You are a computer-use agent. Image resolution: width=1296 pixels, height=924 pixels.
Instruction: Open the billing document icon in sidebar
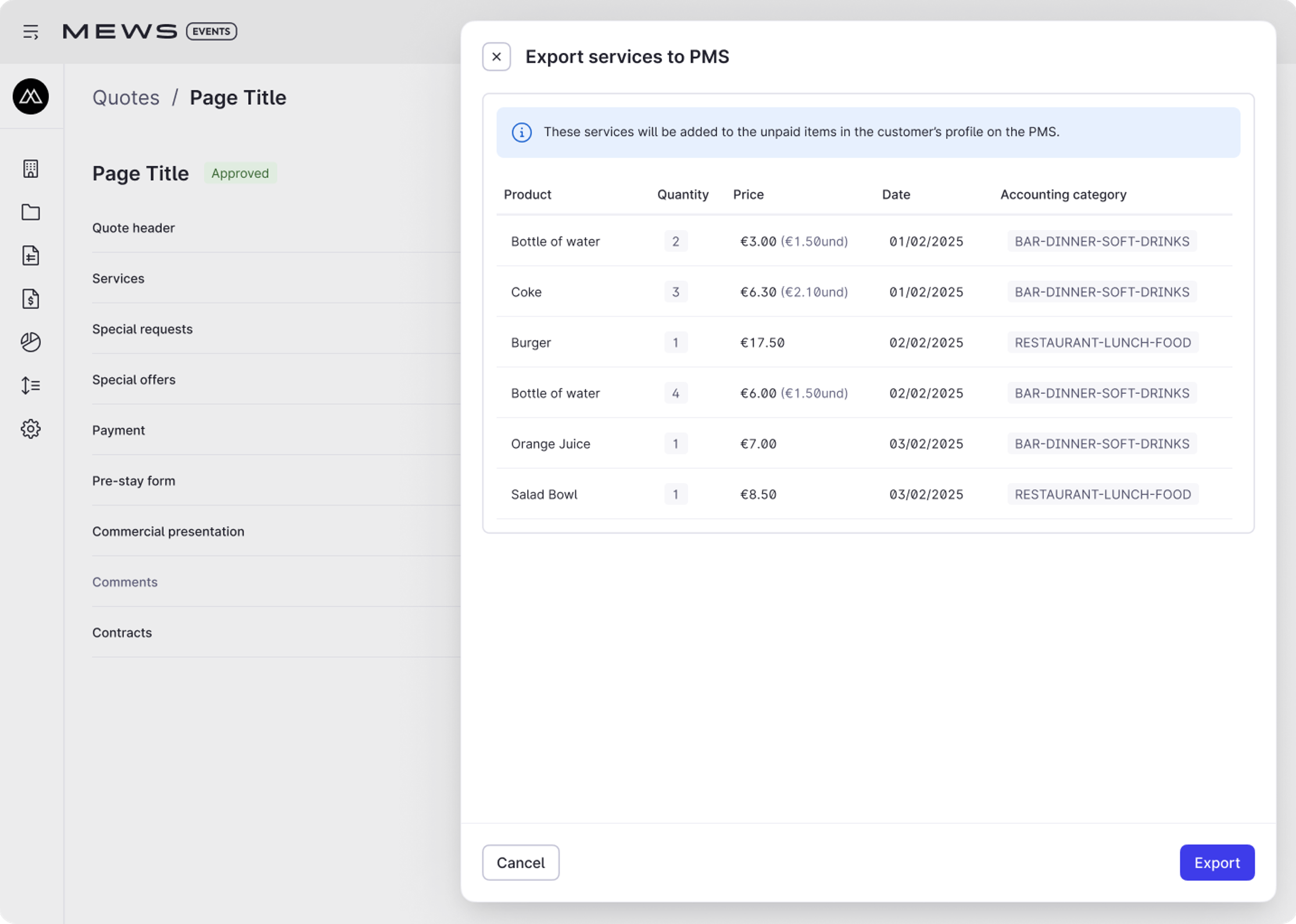pyautogui.click(x=31, y=299)
